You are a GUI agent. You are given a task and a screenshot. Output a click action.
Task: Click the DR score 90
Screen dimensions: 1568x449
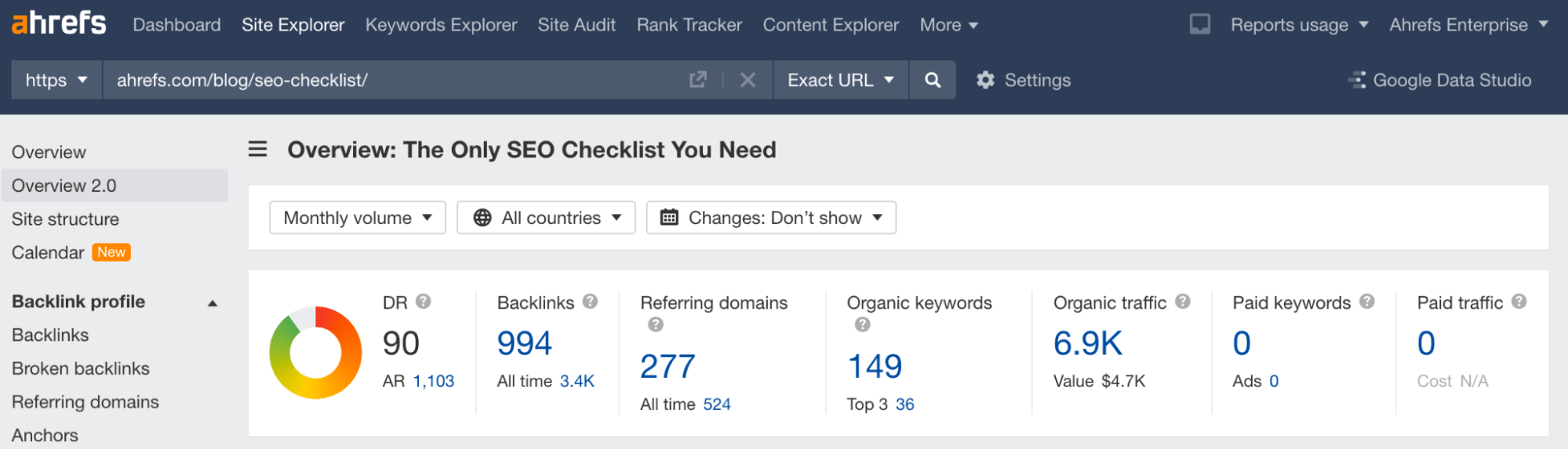coord(401,343)
